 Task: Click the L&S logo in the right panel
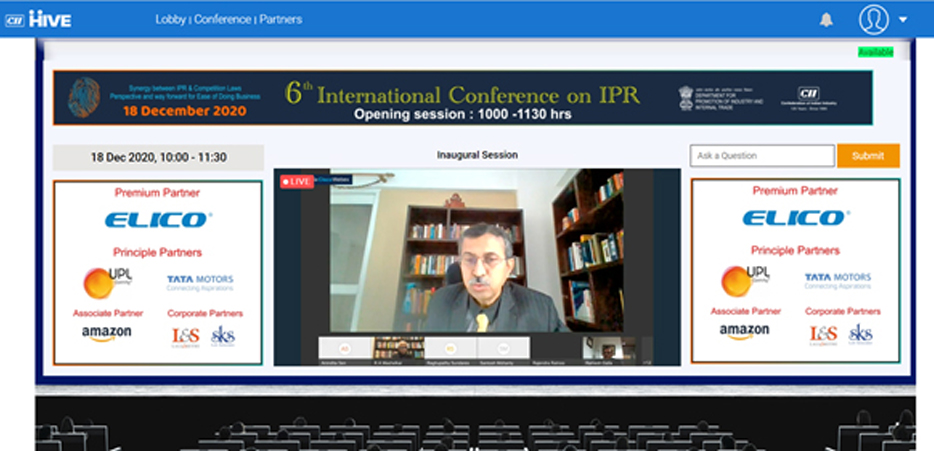pos(823,335)
